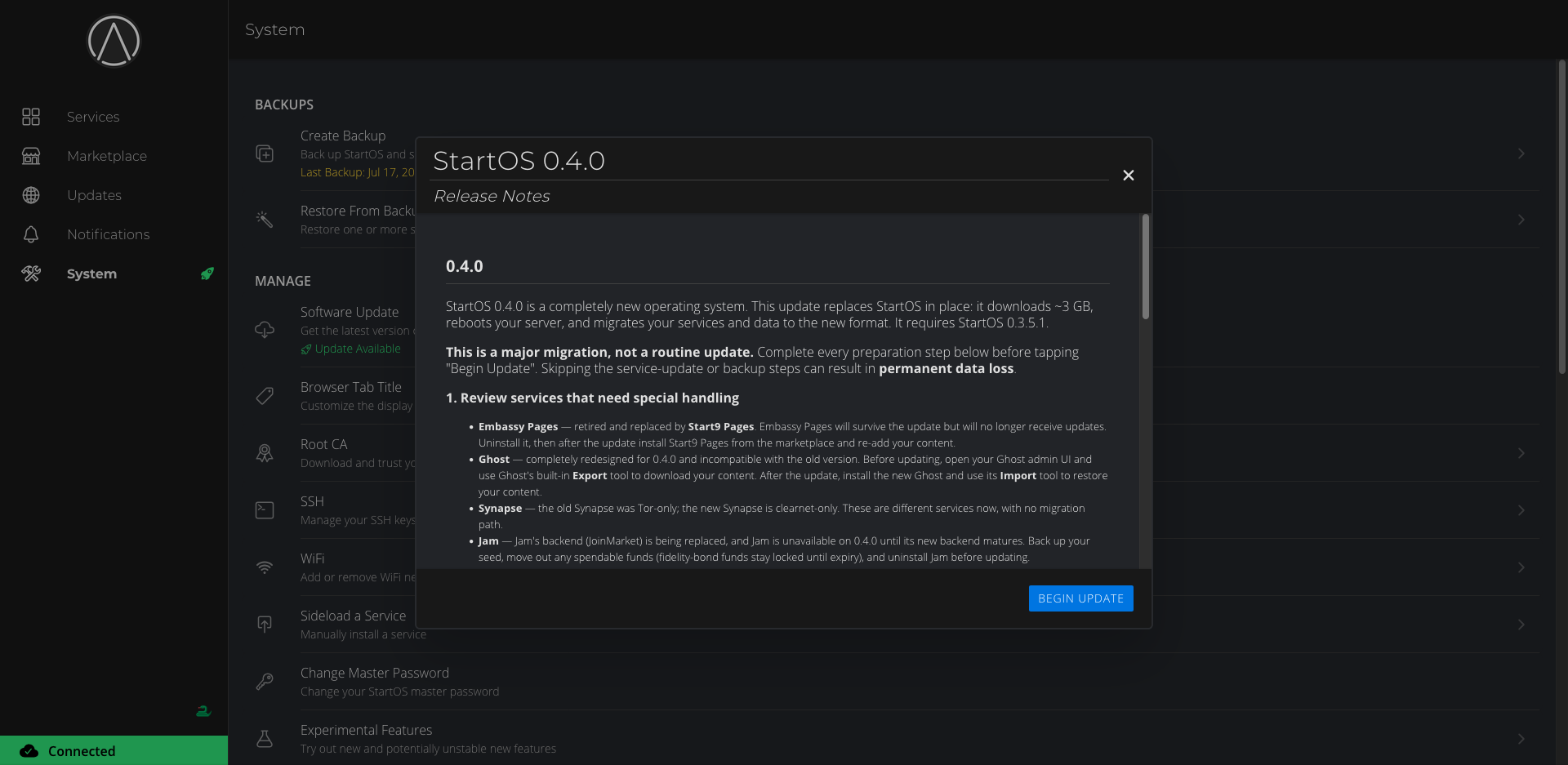This screenshot has width=1568, height=765.
Task: Open the Experimental Features row chevron
Action: (x=1521, y=739)
